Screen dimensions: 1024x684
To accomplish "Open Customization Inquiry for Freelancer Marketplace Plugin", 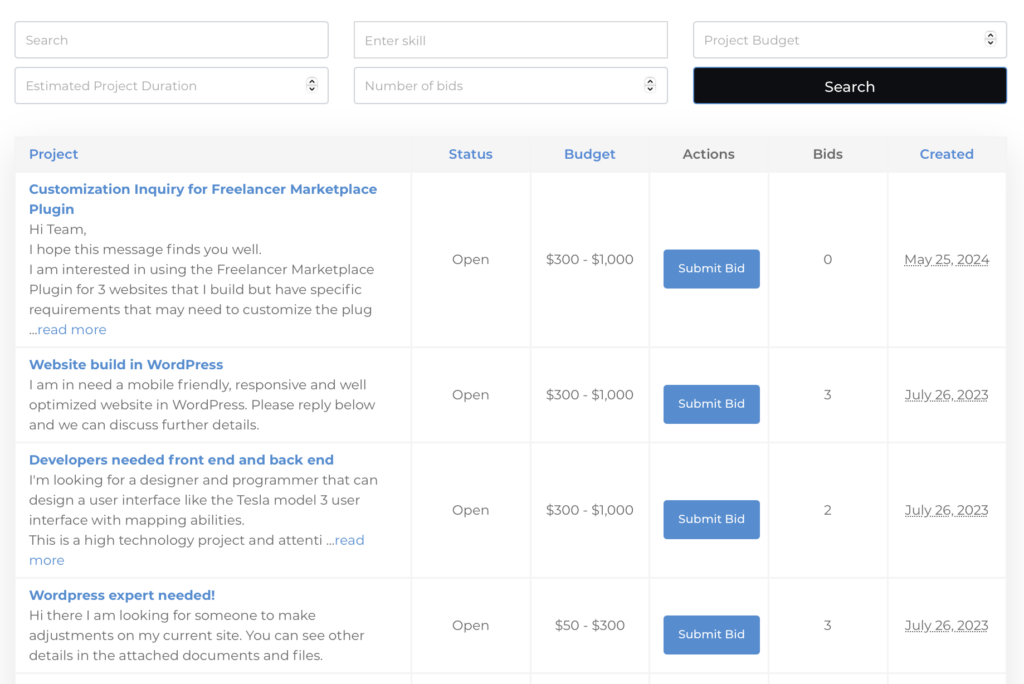I will coord(202,189).
